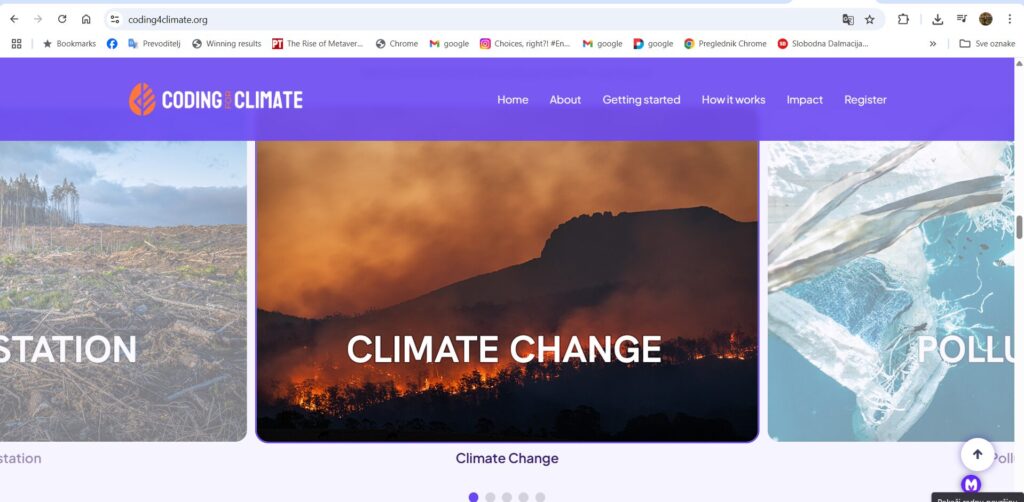
Task: Click the Pollution slide thumbnail
Action: [891, 291]
